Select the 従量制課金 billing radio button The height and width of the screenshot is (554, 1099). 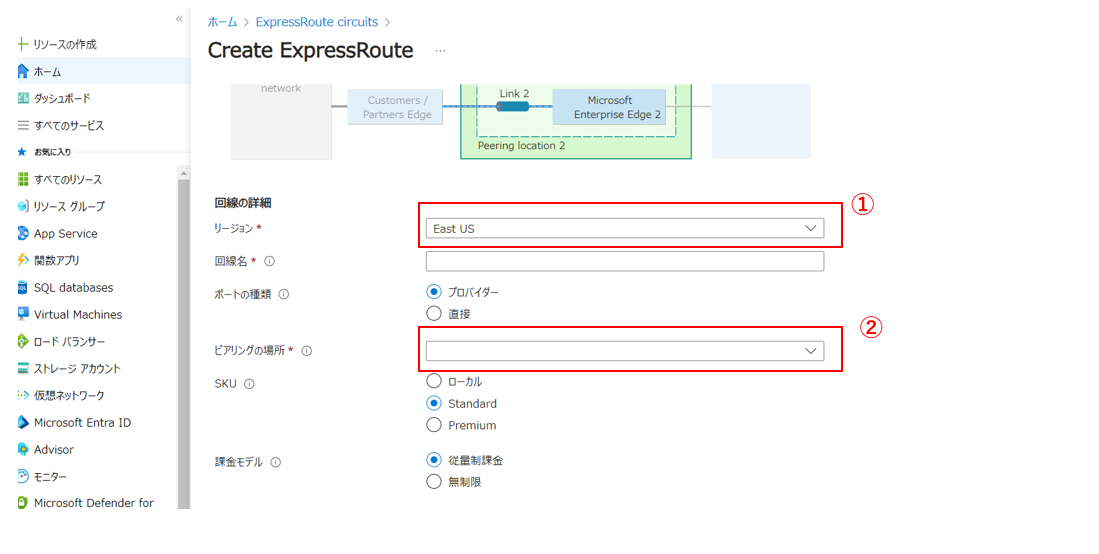click(x=434, y=460)
